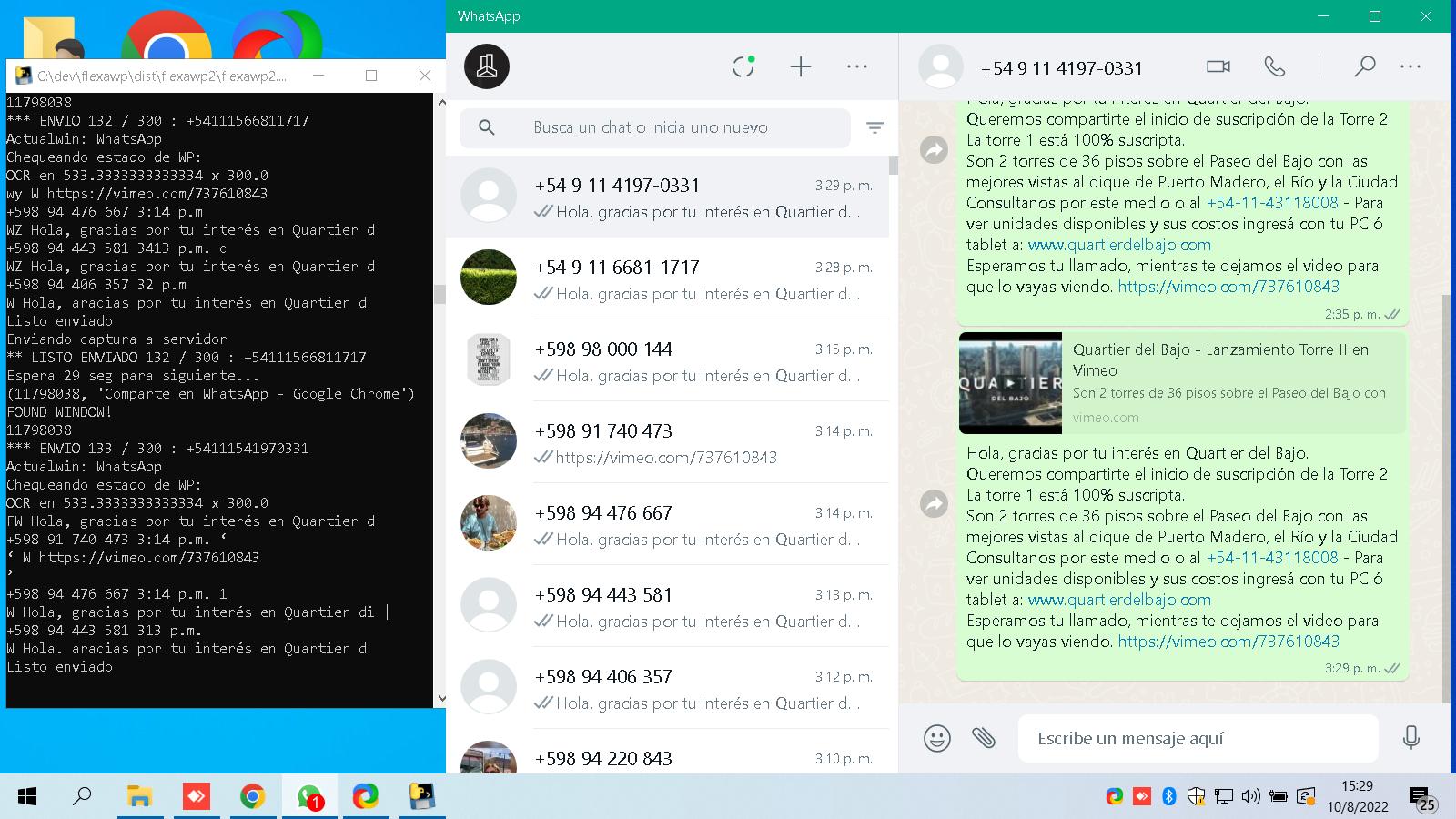Open avatar of +54 9 11 6681-1717 chat
Screen dimensions: 1456x819
pos(489,278)
